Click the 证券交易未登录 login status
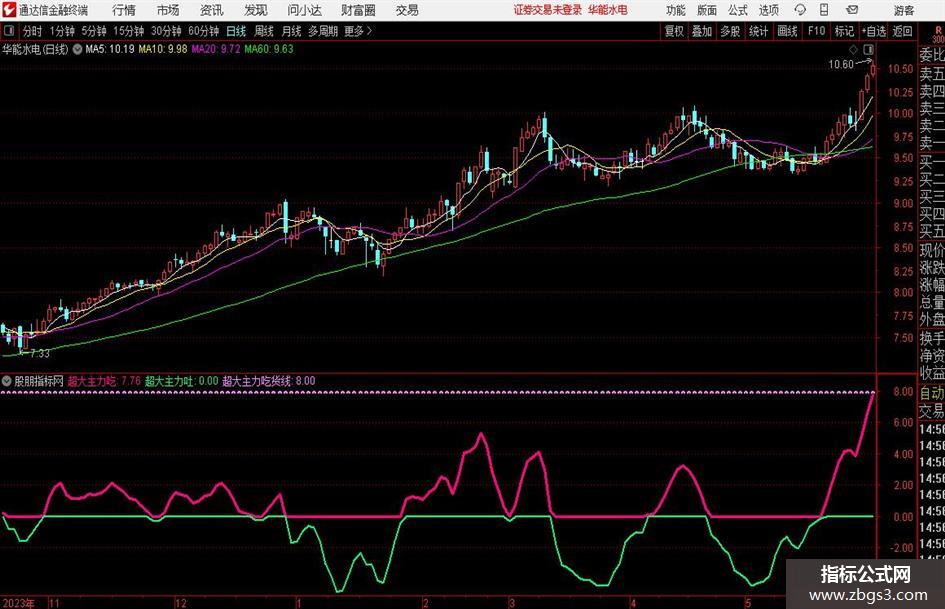 pyautogui.click(x=548, y=10)
